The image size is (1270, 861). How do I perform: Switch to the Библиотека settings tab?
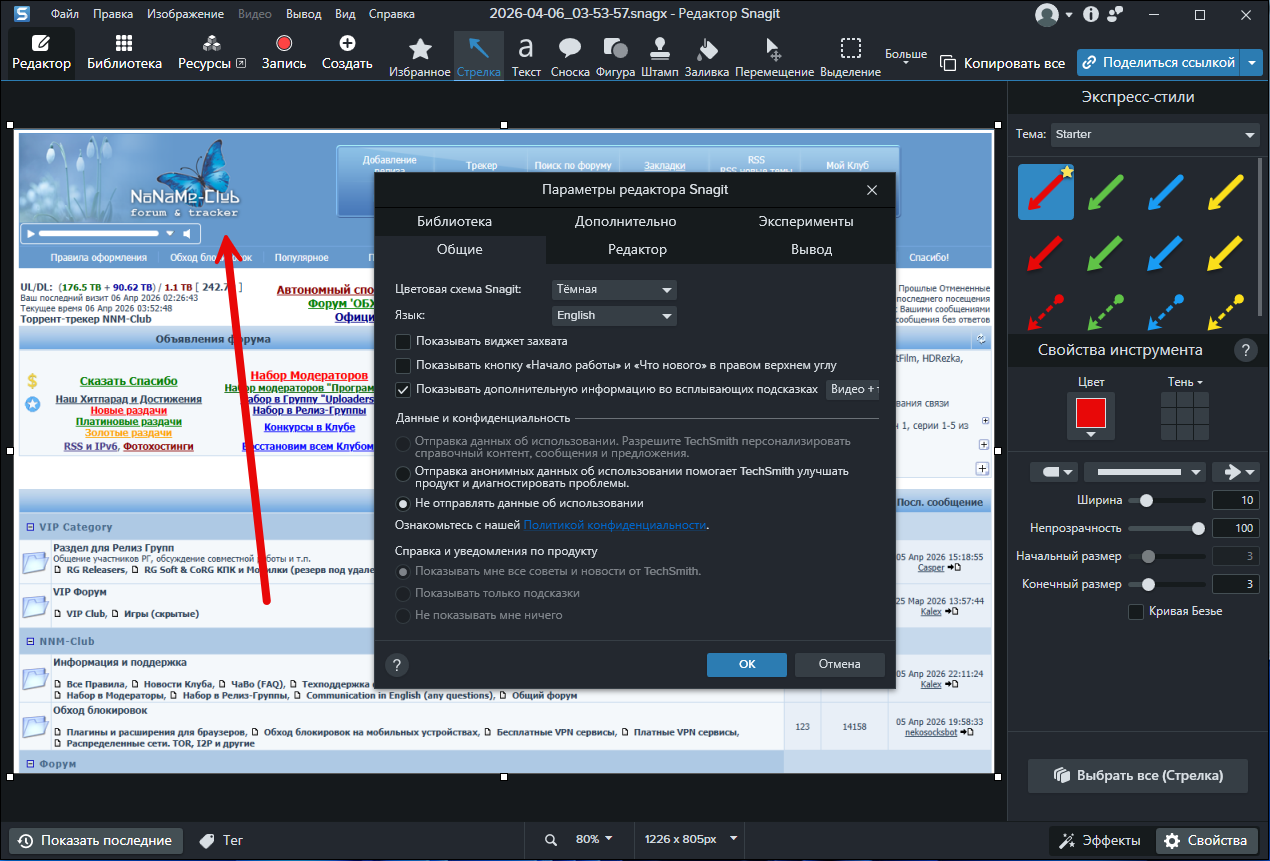click(x=455, y=222)
